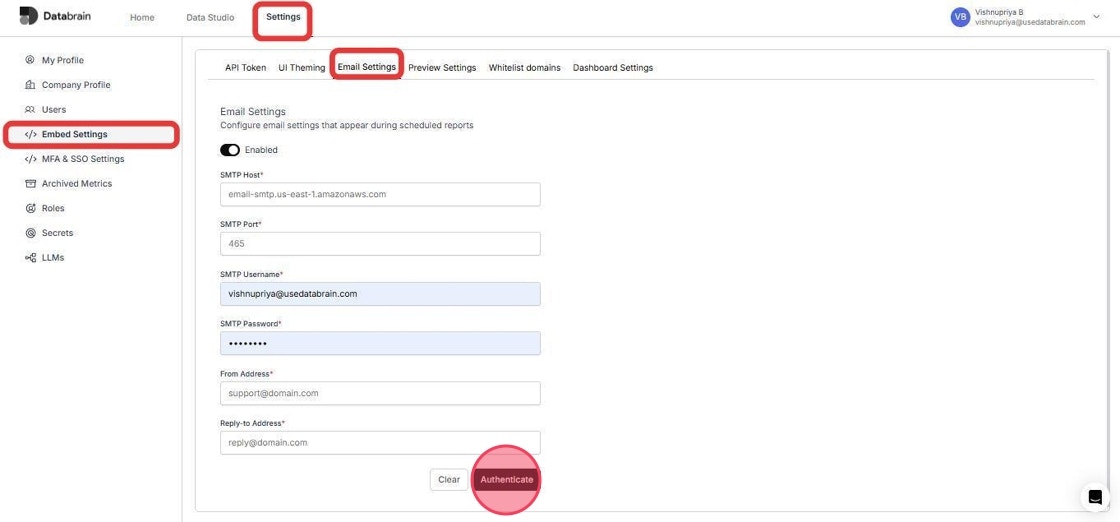Click the Secrets icon in sidebar
1120x522 pixels.
[30, 233]
